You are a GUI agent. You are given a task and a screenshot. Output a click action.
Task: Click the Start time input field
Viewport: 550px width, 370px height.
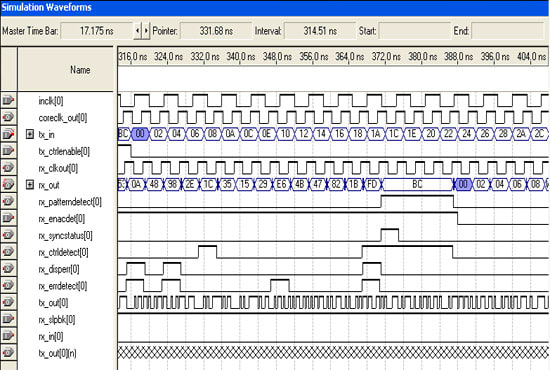[x=415, y=31]
